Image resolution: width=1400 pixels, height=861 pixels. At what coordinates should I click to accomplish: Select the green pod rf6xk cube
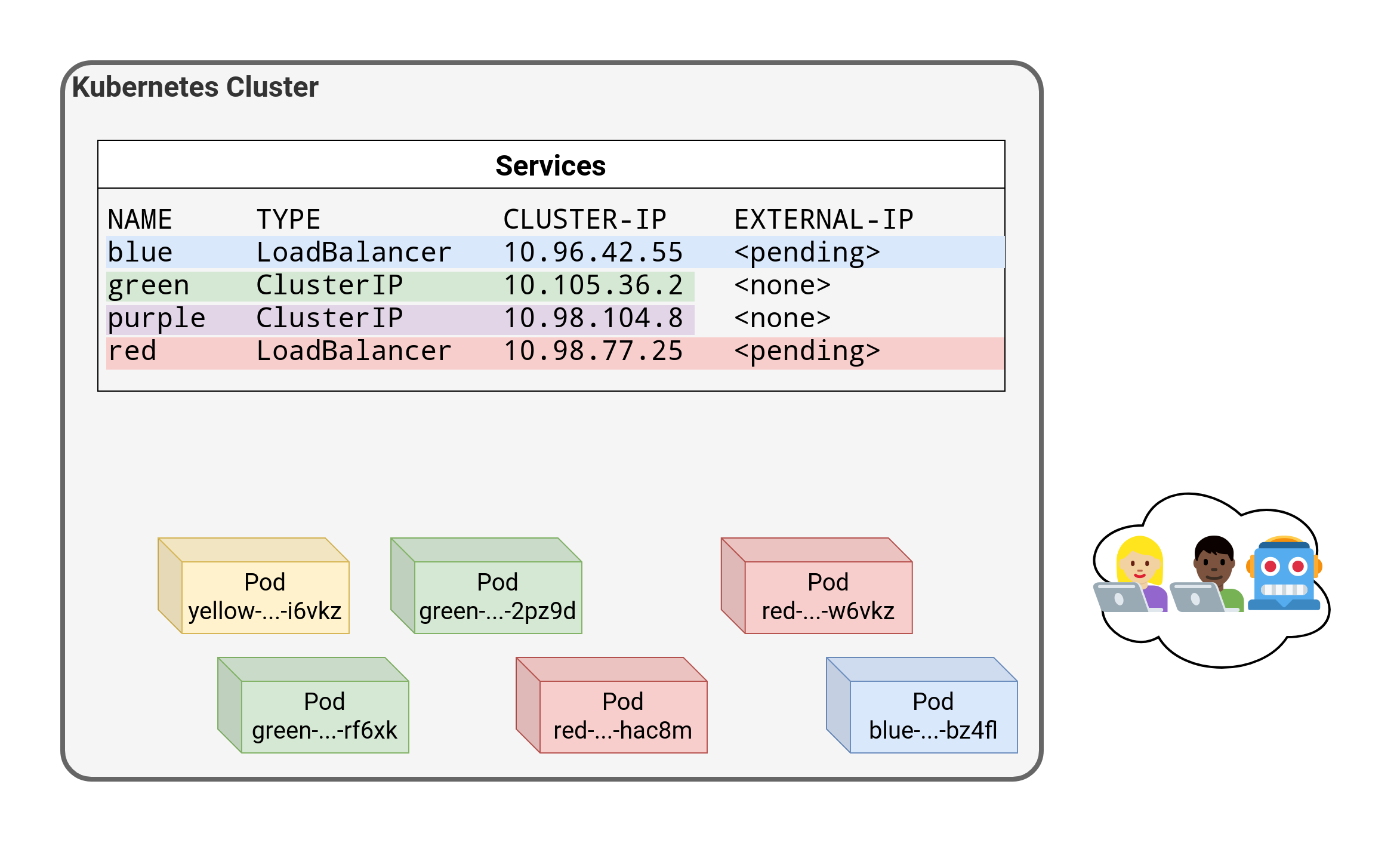click(324, 716)
